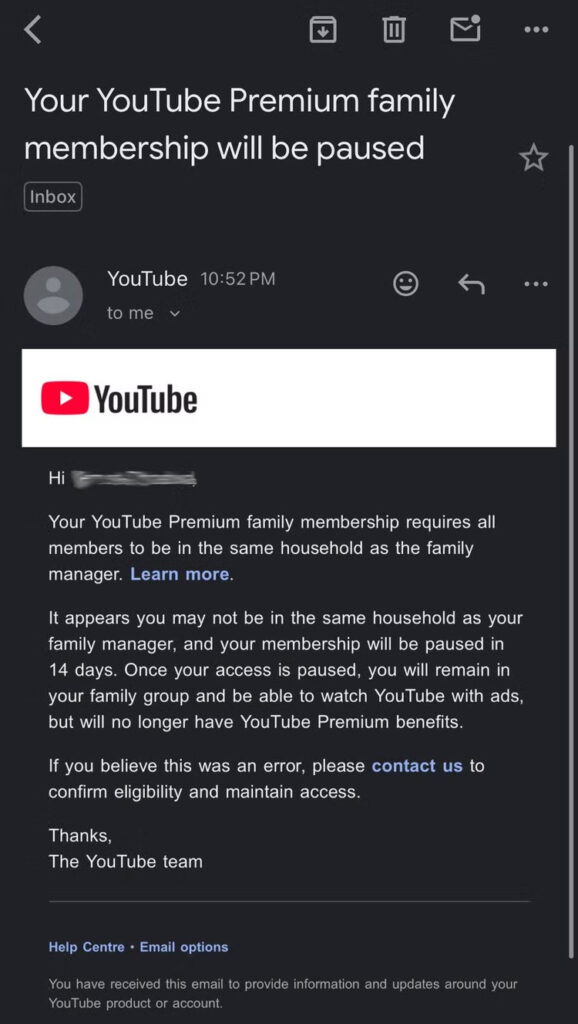Tap the Inbox label chip
The image size is (578, 1024).
[x=52, y=196]
